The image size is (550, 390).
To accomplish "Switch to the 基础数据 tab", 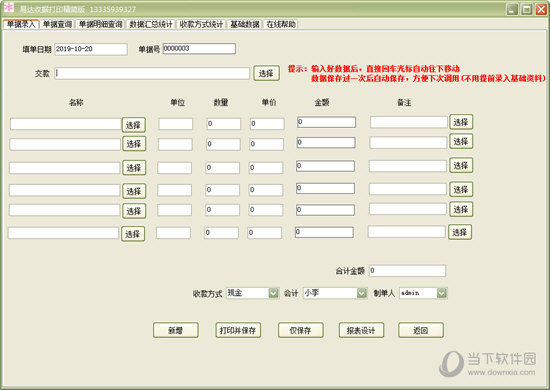I will click(244, 24).
